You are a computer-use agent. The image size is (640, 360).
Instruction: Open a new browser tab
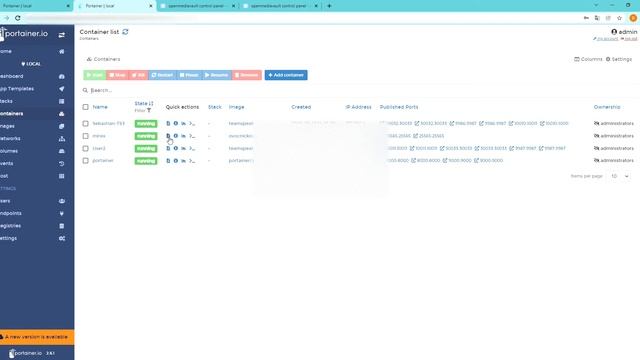329,6
